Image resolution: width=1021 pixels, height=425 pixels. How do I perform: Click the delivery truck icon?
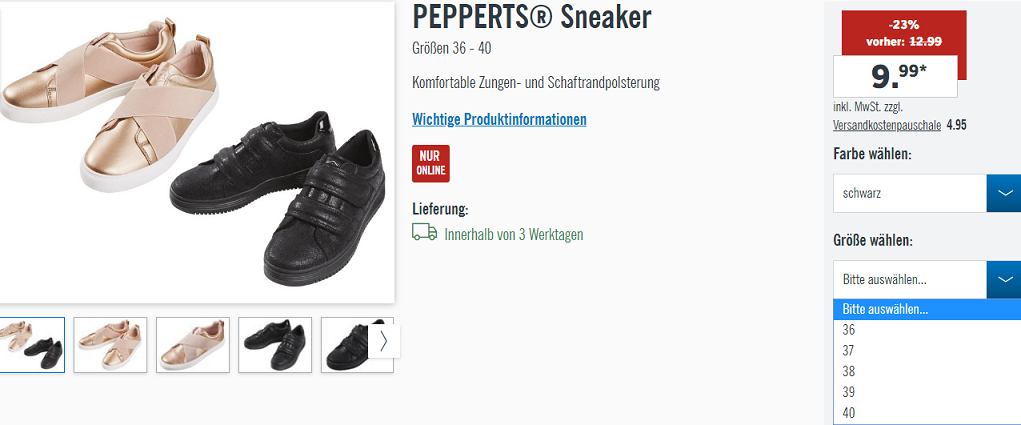coord(425,232)
